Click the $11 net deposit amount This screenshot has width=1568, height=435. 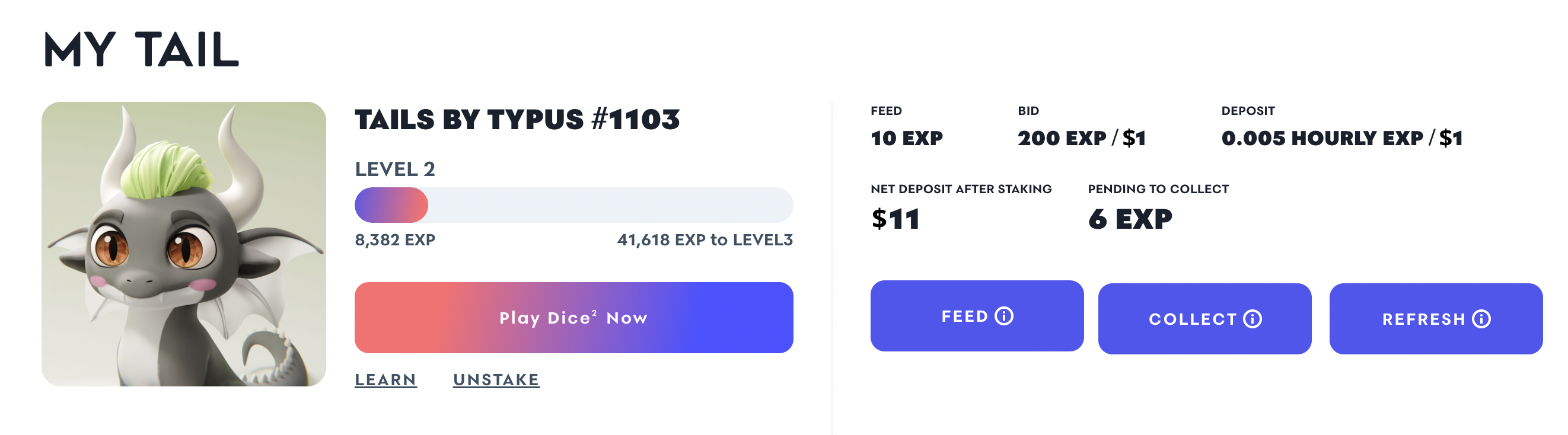pyautogui.click(x=895, y=219)
